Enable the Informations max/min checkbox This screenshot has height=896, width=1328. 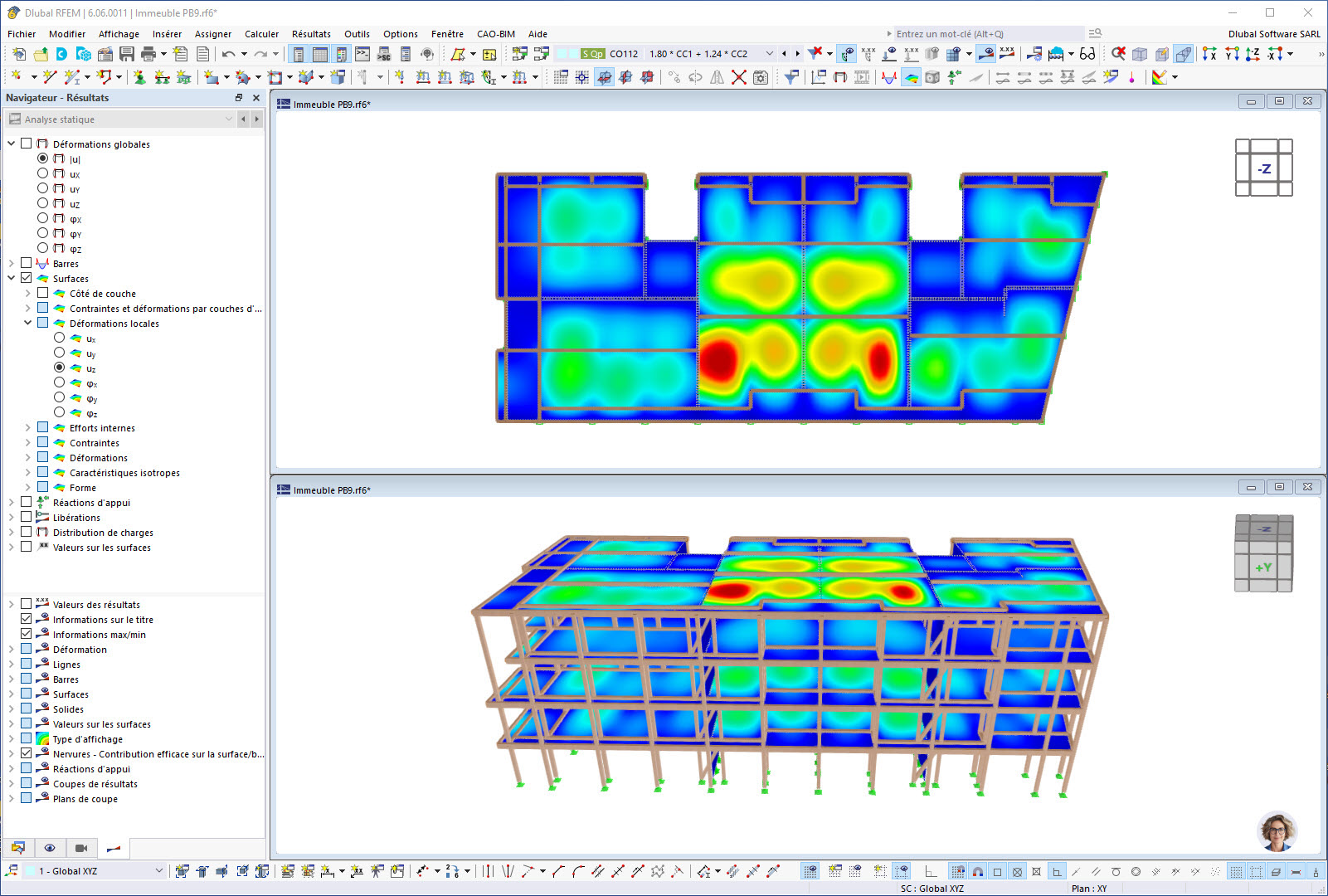tap(25, 634)
